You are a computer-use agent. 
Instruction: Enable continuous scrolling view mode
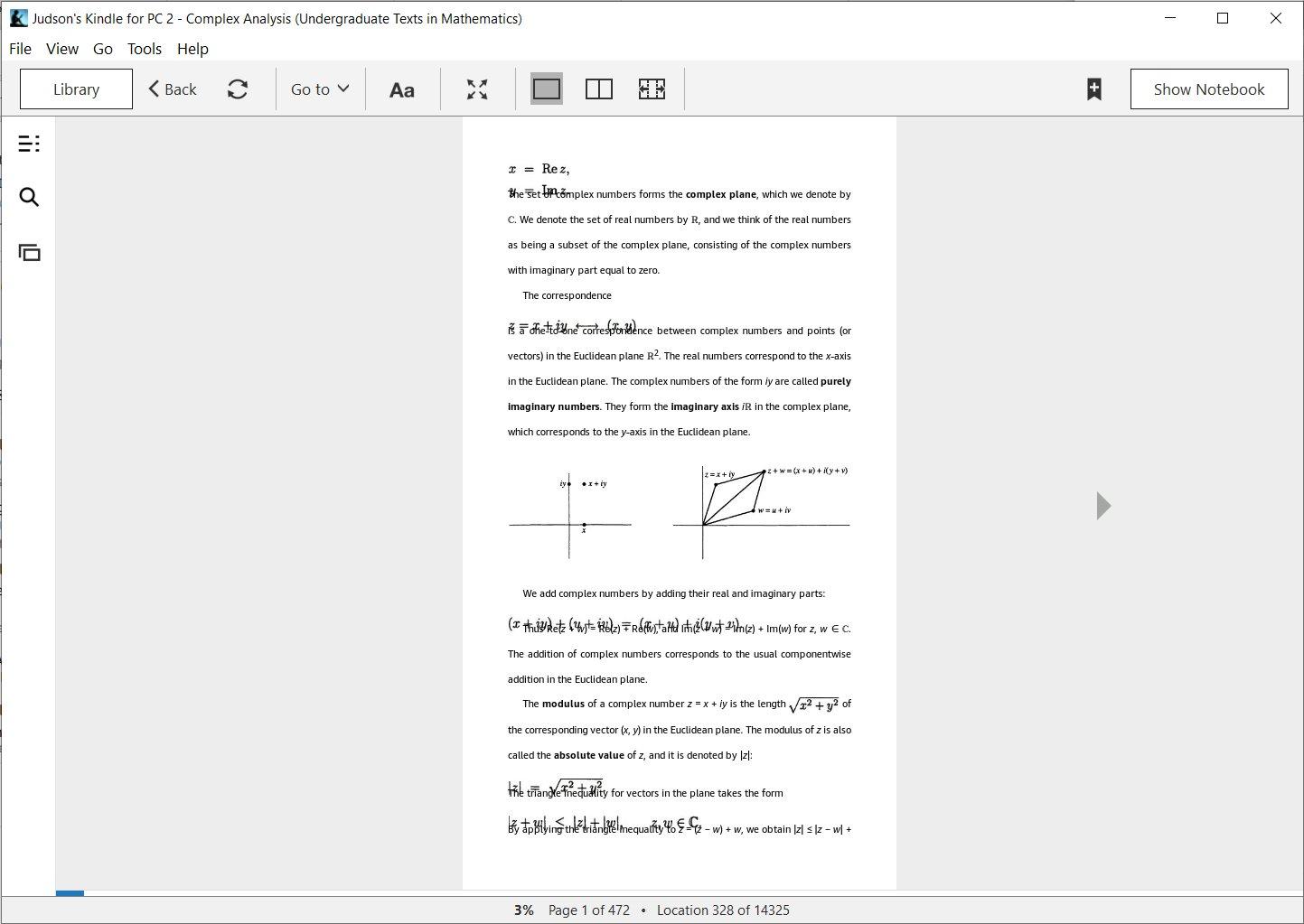[x=652, y=89]
